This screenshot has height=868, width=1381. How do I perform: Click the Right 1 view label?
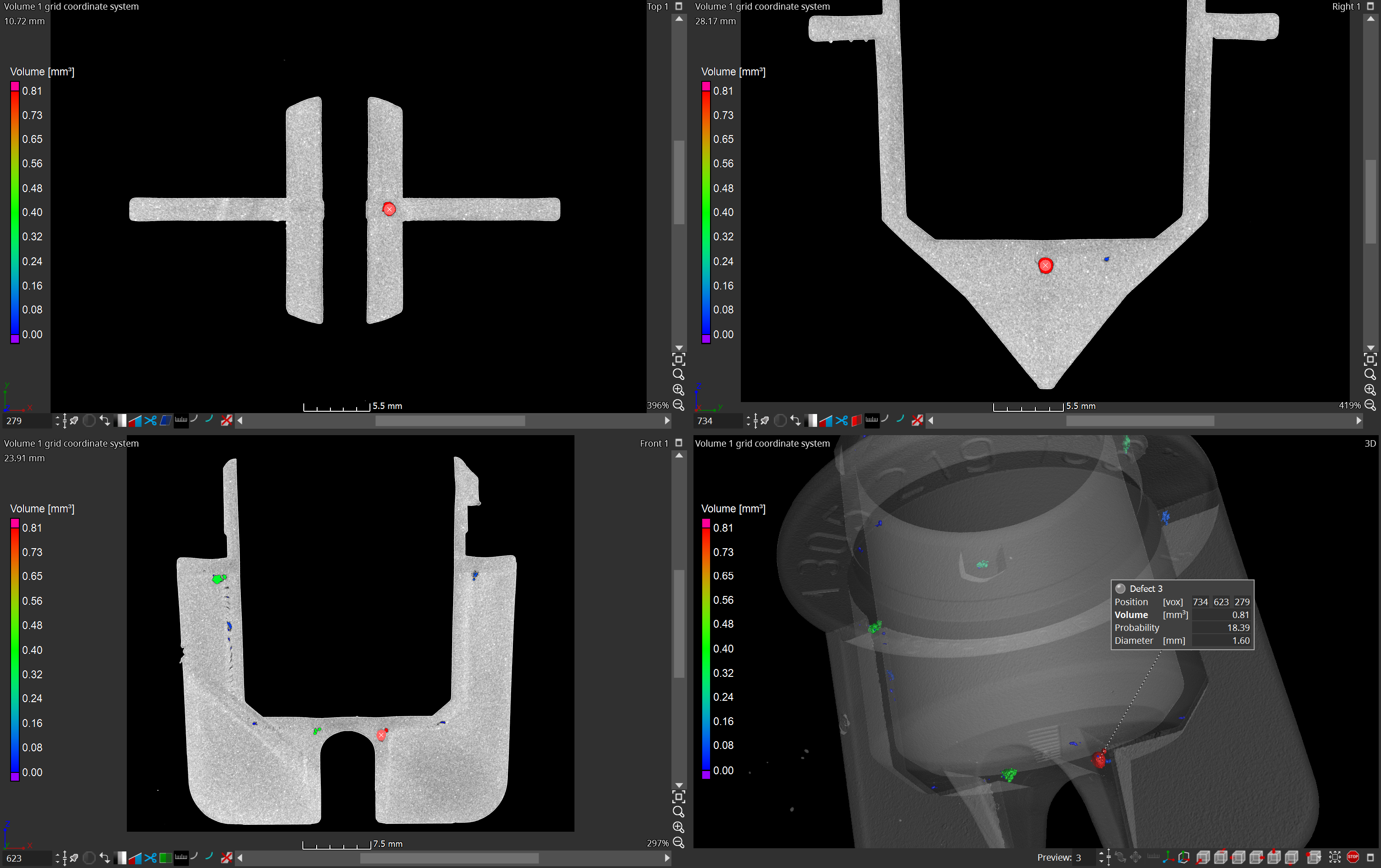[1346, 6]
